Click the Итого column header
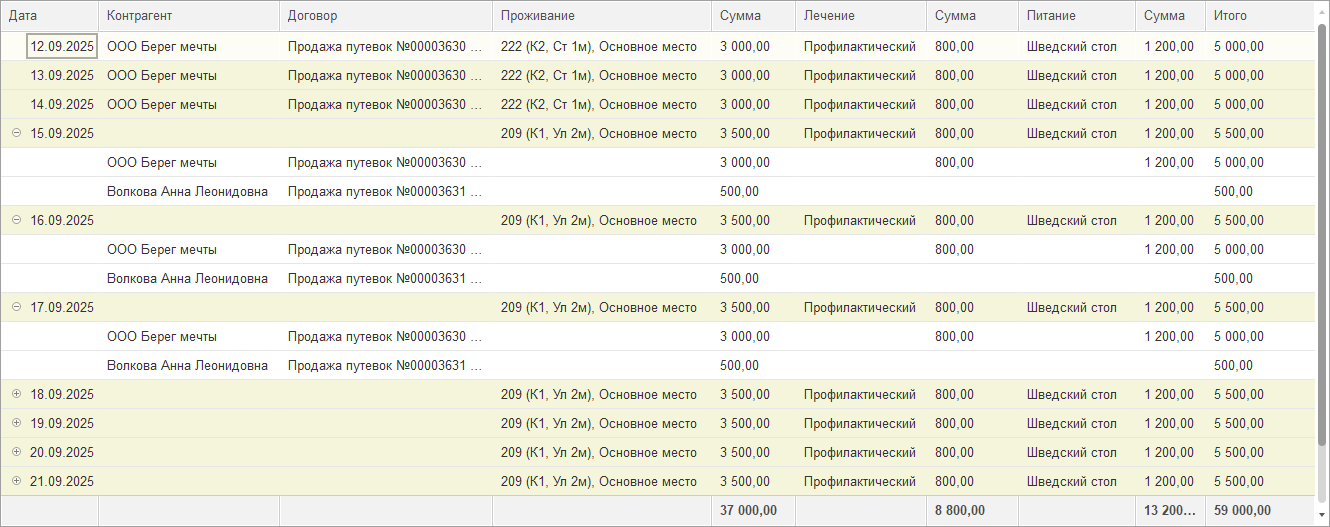 (1258, 16)
